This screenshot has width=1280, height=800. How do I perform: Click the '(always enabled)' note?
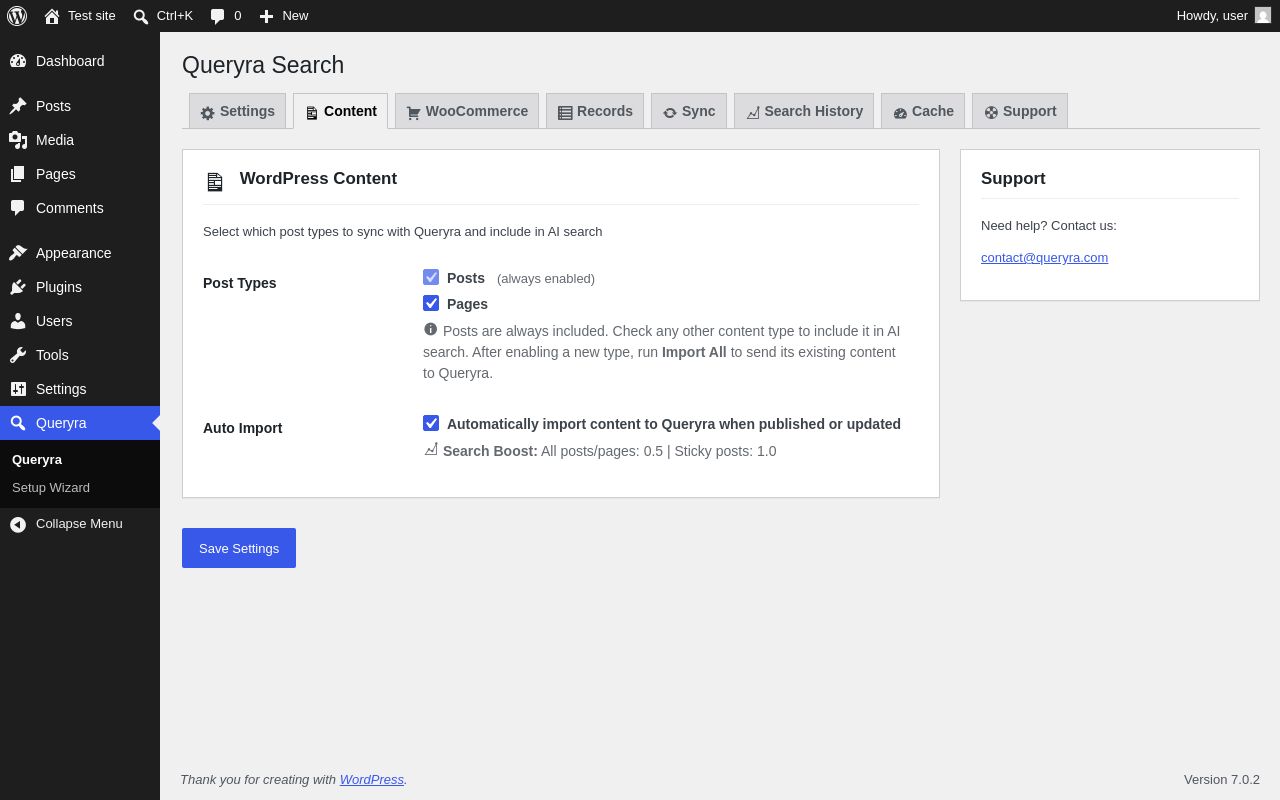pyautogui.click(x=546, y=279)
